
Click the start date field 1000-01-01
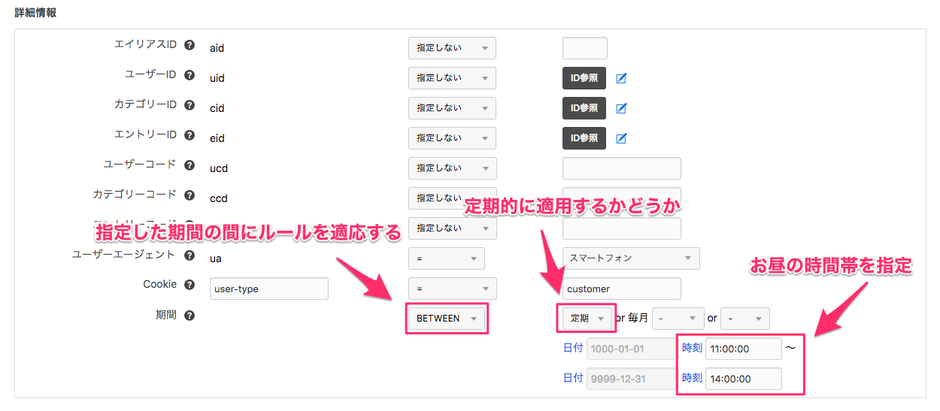[632, 349]
